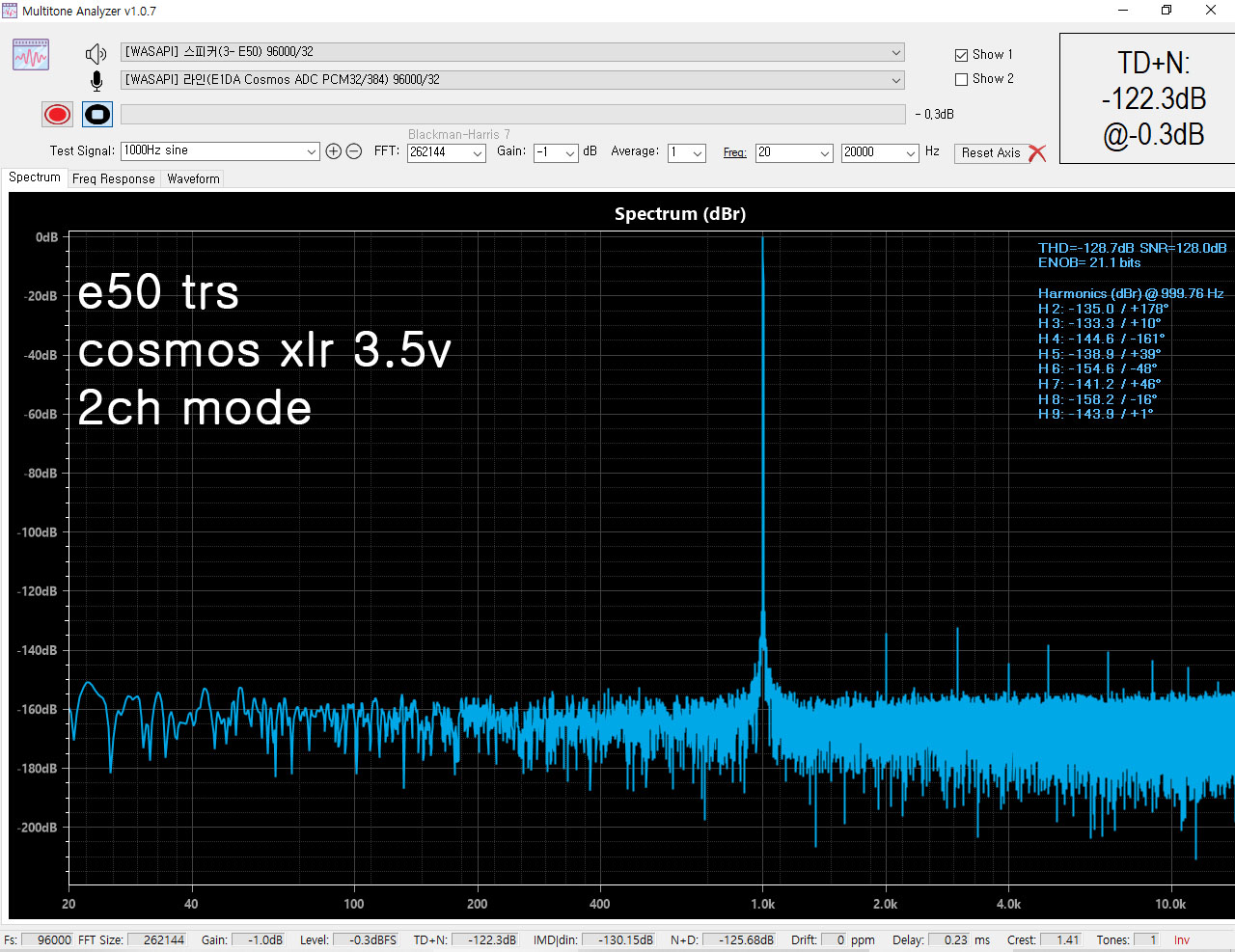Click the Multitone Analyzer title bar icon
Screen dimensions: 1235x952
(10, 11)
